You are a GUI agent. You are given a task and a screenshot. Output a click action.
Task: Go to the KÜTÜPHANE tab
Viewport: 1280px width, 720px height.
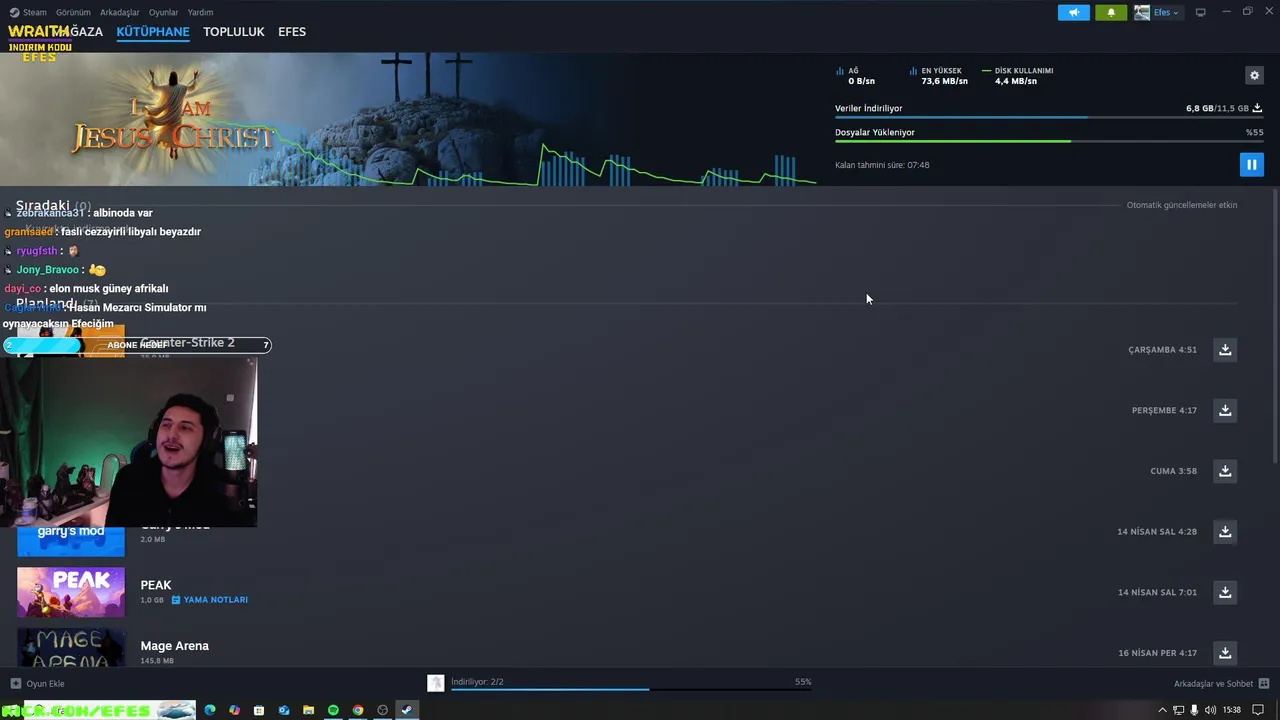coord(153,32)
